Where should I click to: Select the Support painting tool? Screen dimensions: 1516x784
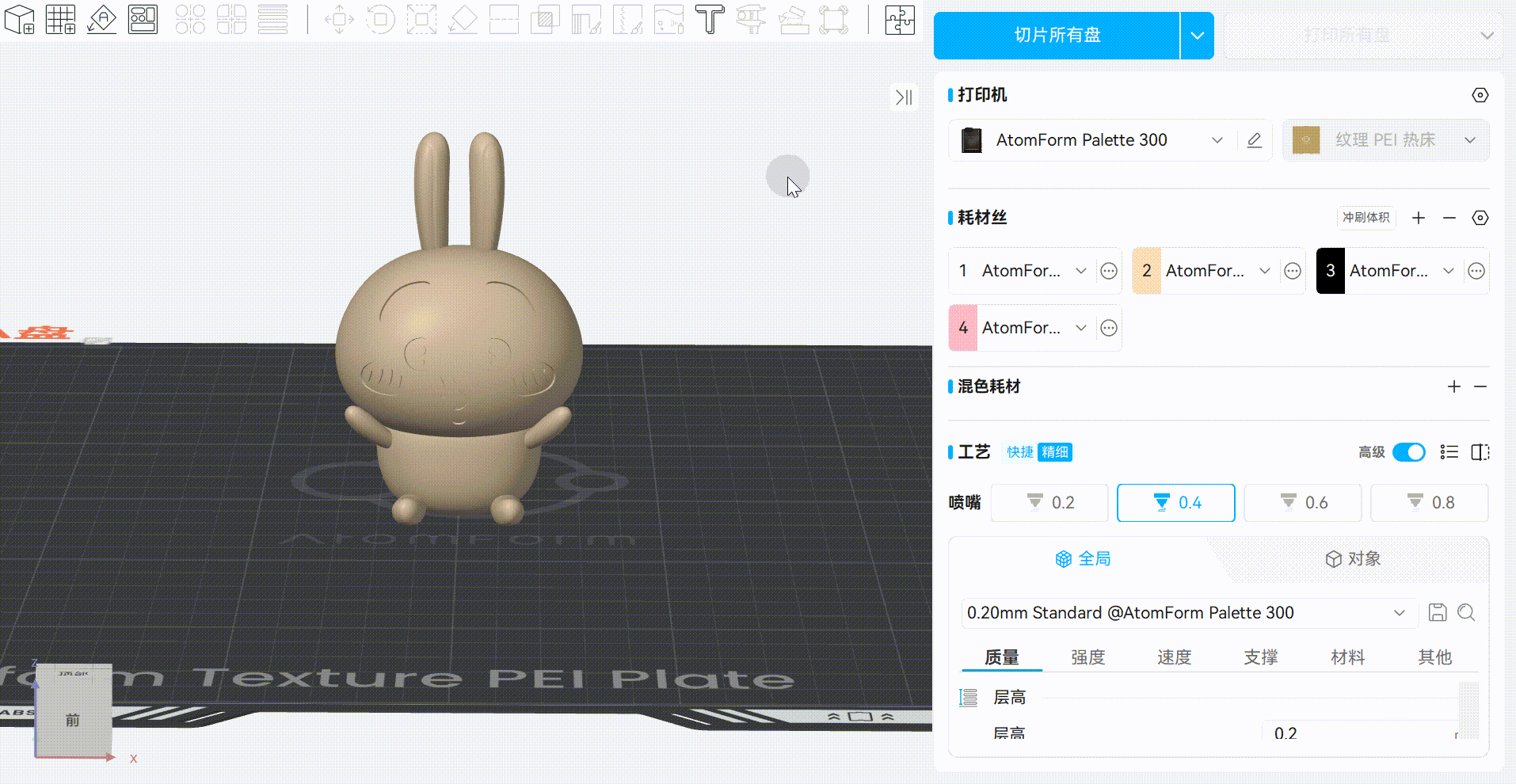pos(586,19)
